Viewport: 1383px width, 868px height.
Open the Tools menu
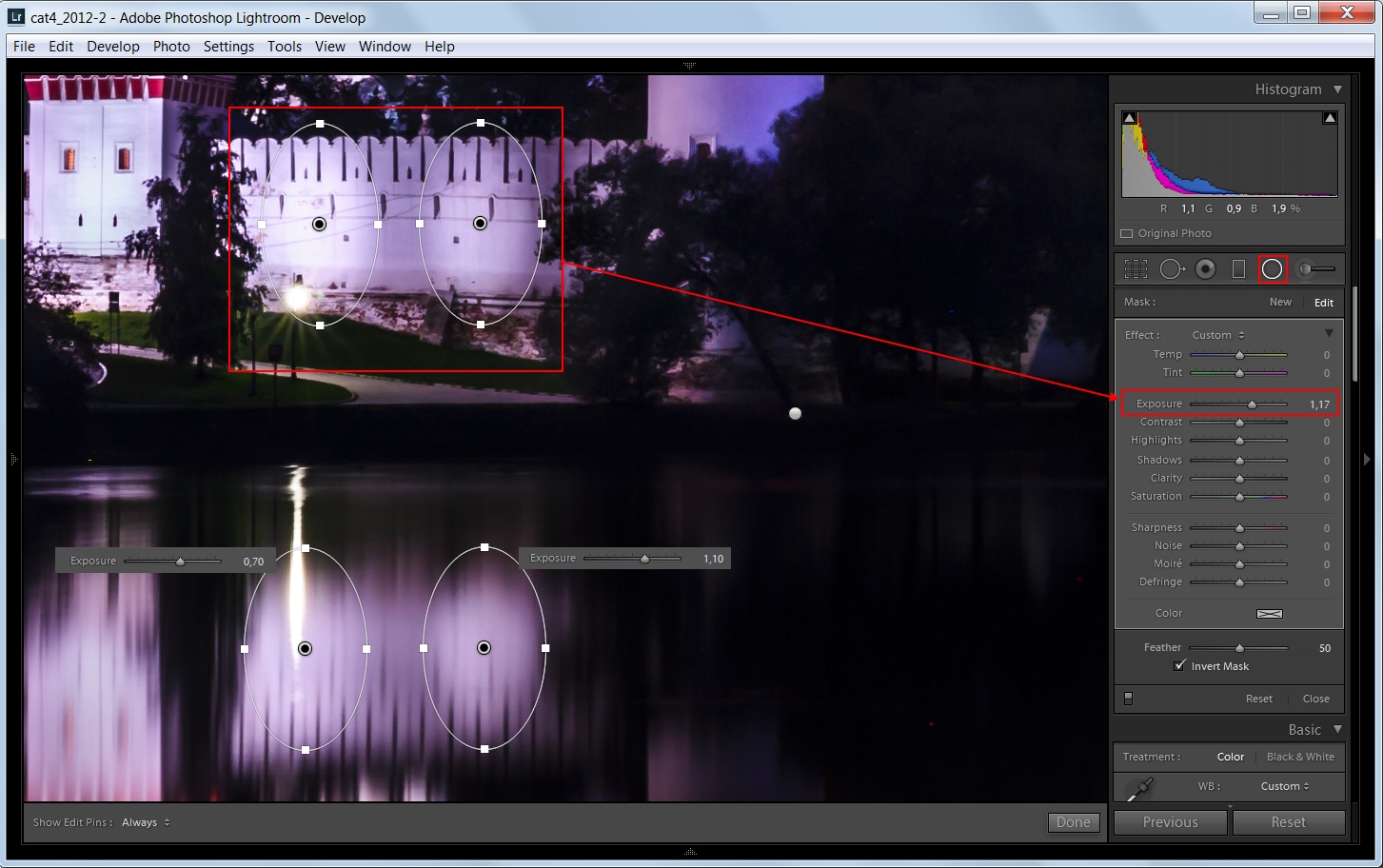[285, 46]
